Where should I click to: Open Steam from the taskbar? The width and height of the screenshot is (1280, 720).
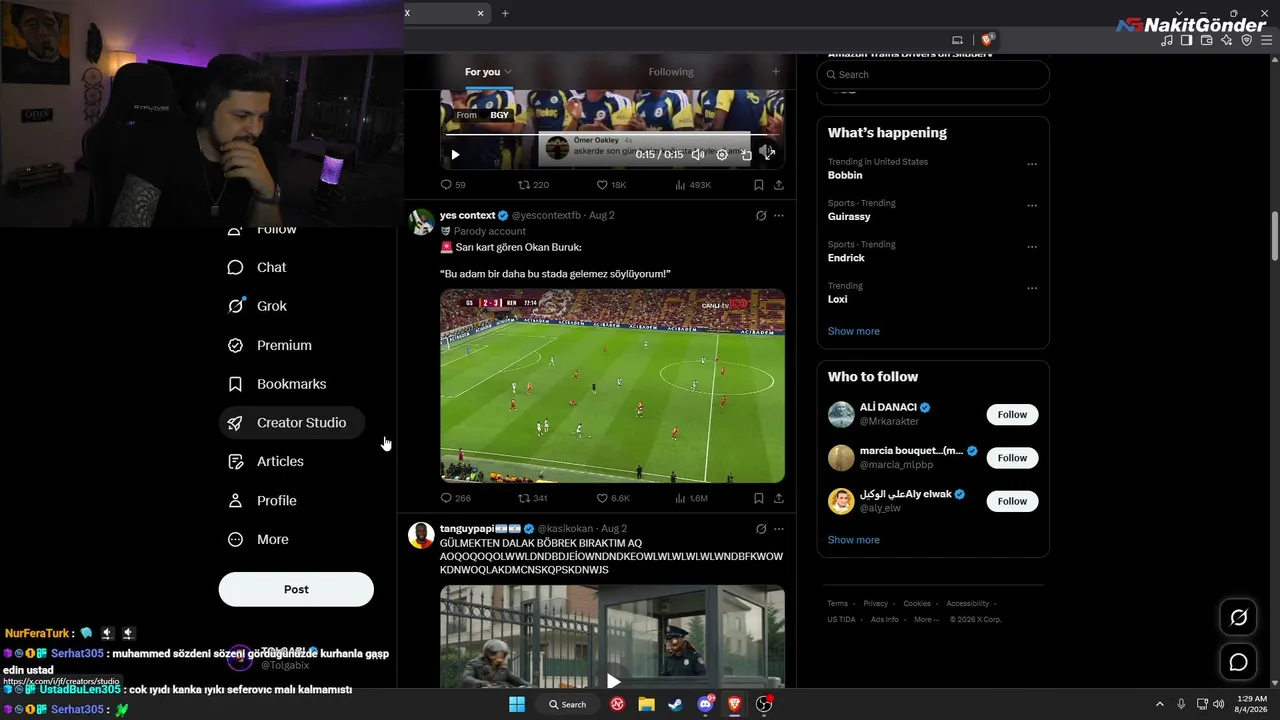tap(675, 704)
